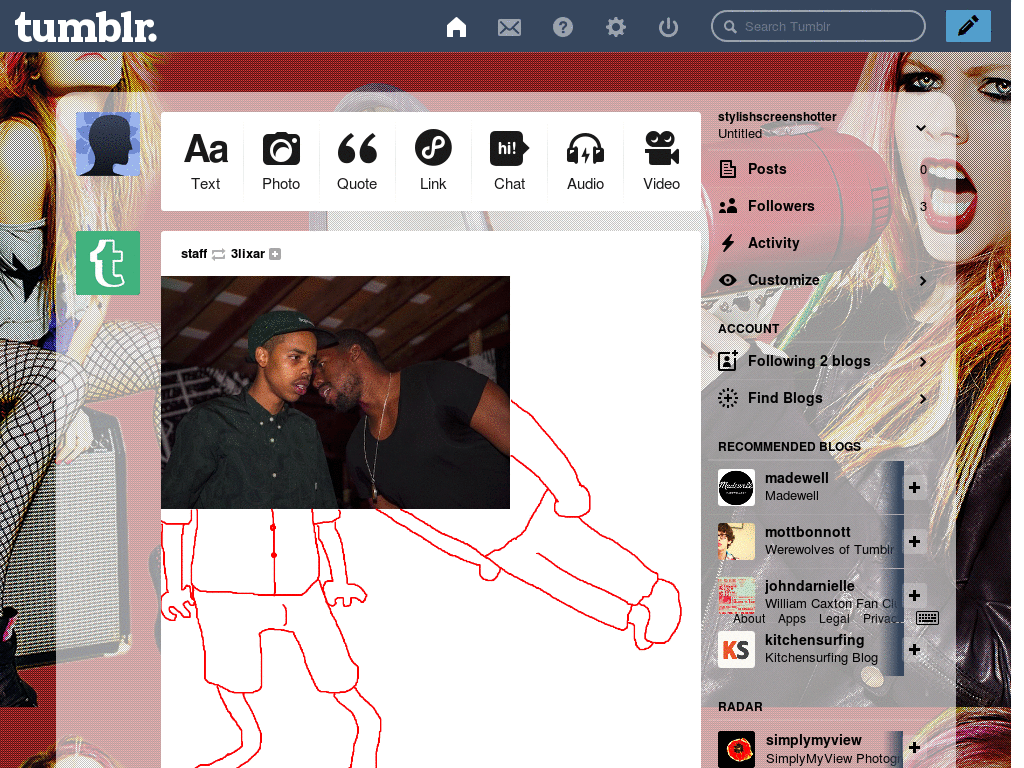Click the log out power icon

[x=668, y=27]
